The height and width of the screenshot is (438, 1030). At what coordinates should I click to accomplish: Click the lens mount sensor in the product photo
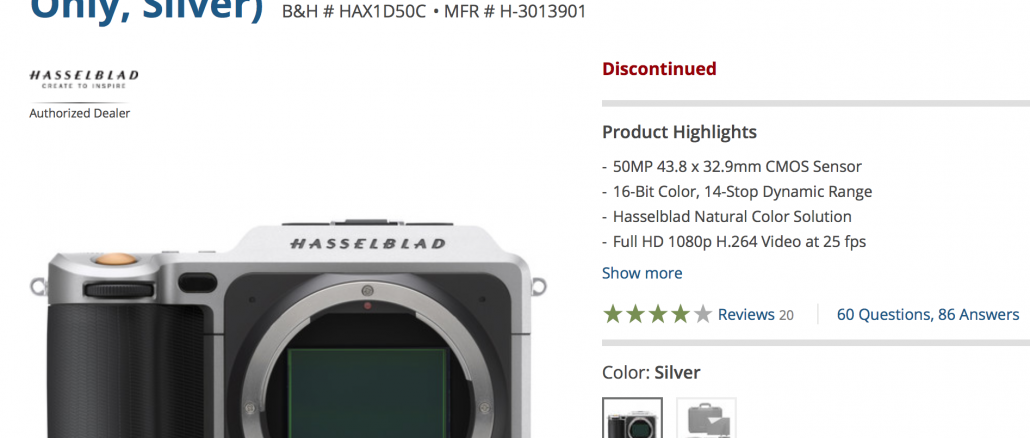(x=368, y=393)
